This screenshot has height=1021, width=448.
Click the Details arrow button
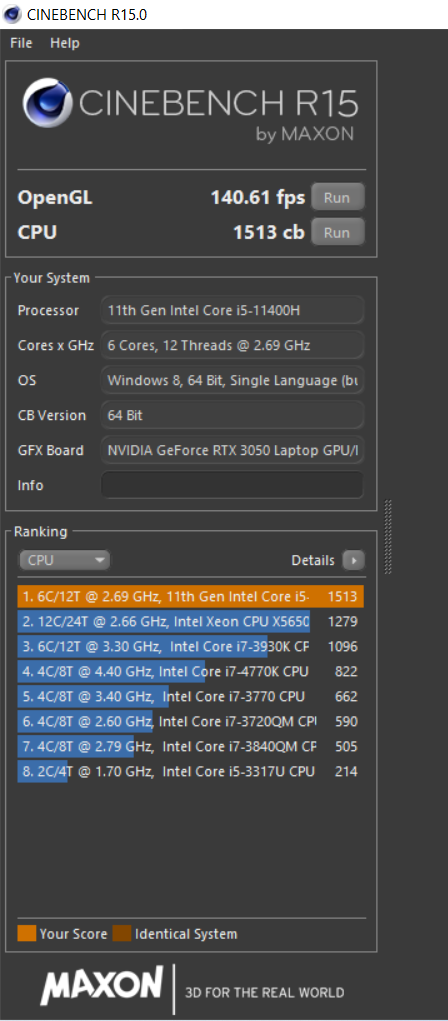(354, 560)
